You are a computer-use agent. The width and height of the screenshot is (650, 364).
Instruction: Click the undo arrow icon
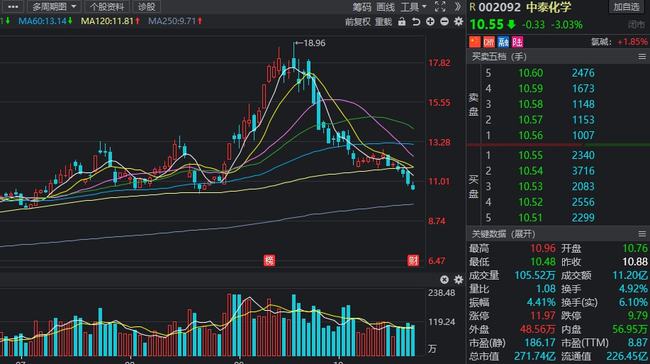[x=416, y=22]
